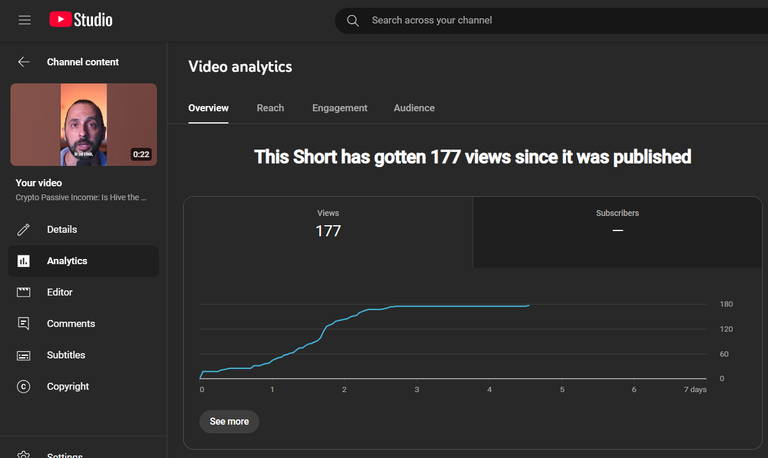
Task: Click the Settings gear icon
Action: point(24,455)
